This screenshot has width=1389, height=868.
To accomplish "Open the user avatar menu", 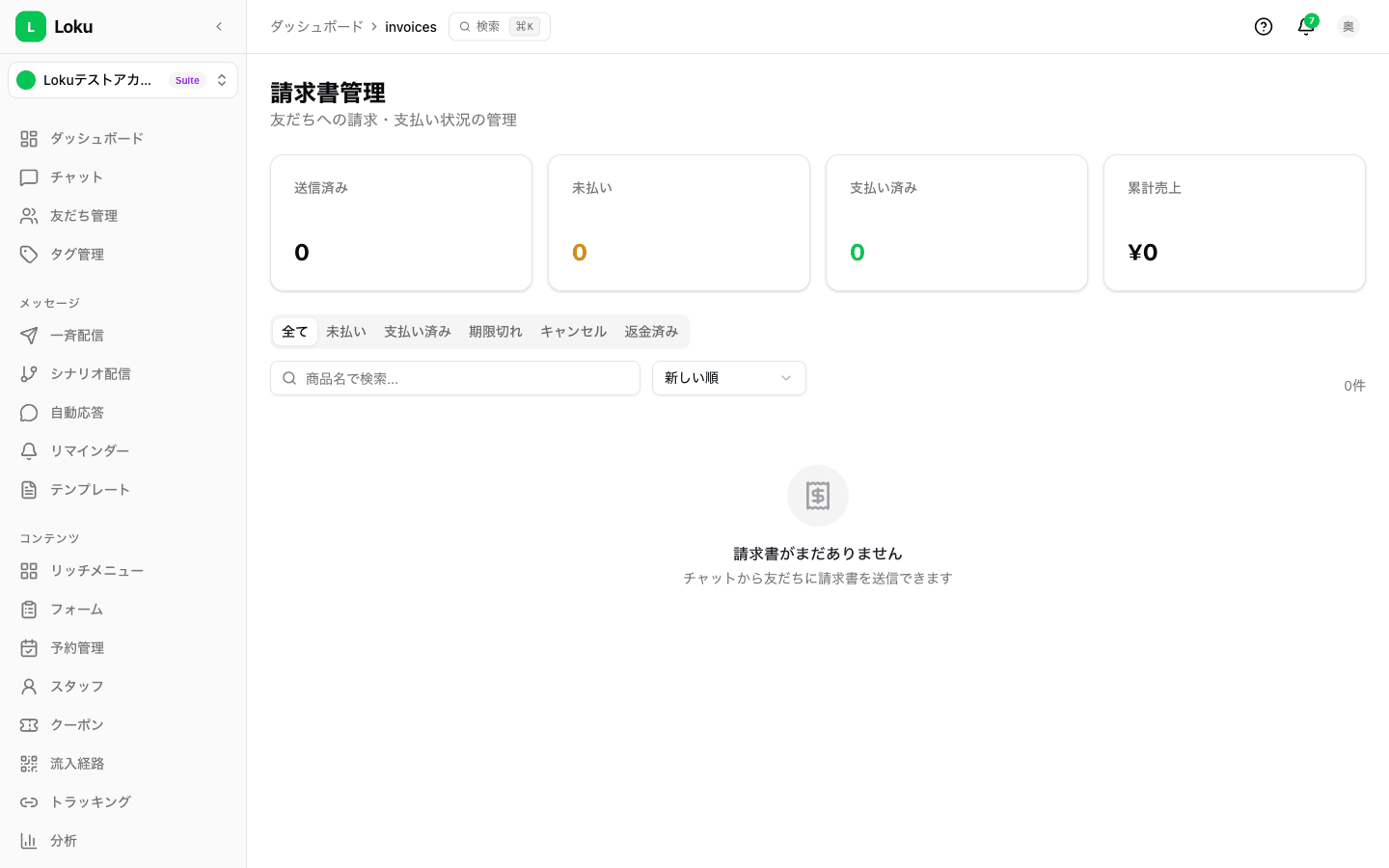I will click(1348, 27).
